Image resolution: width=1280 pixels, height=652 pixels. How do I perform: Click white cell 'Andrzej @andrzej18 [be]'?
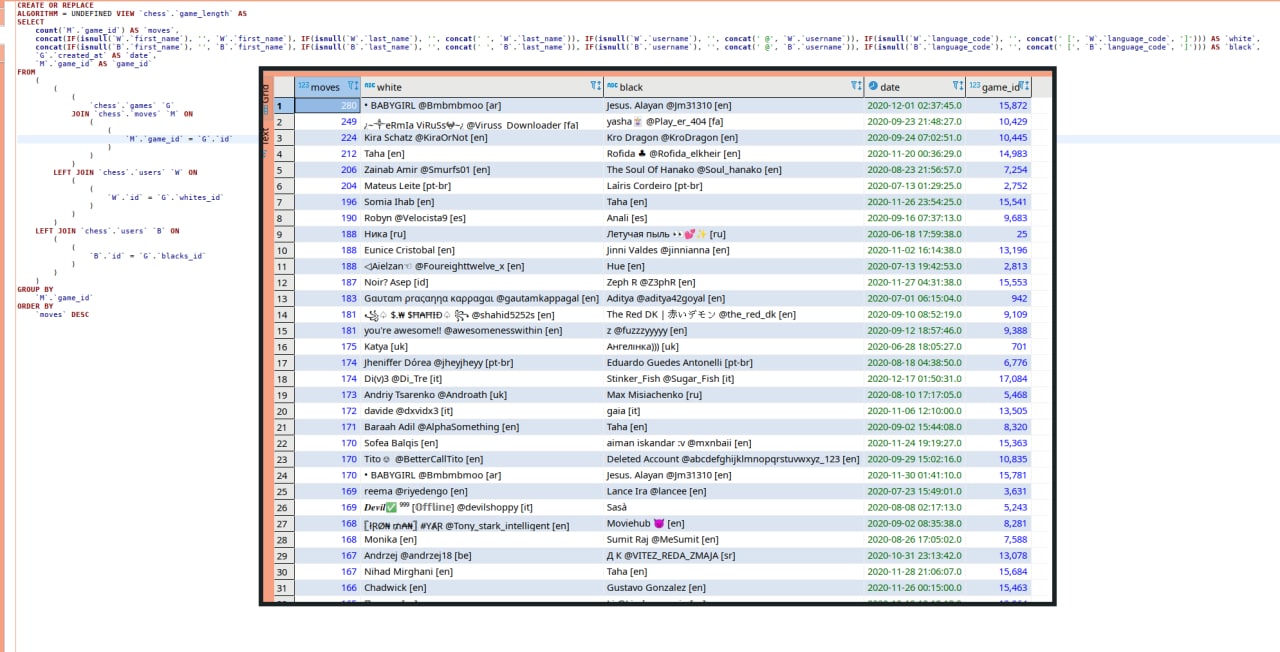(x=482, y=556)
